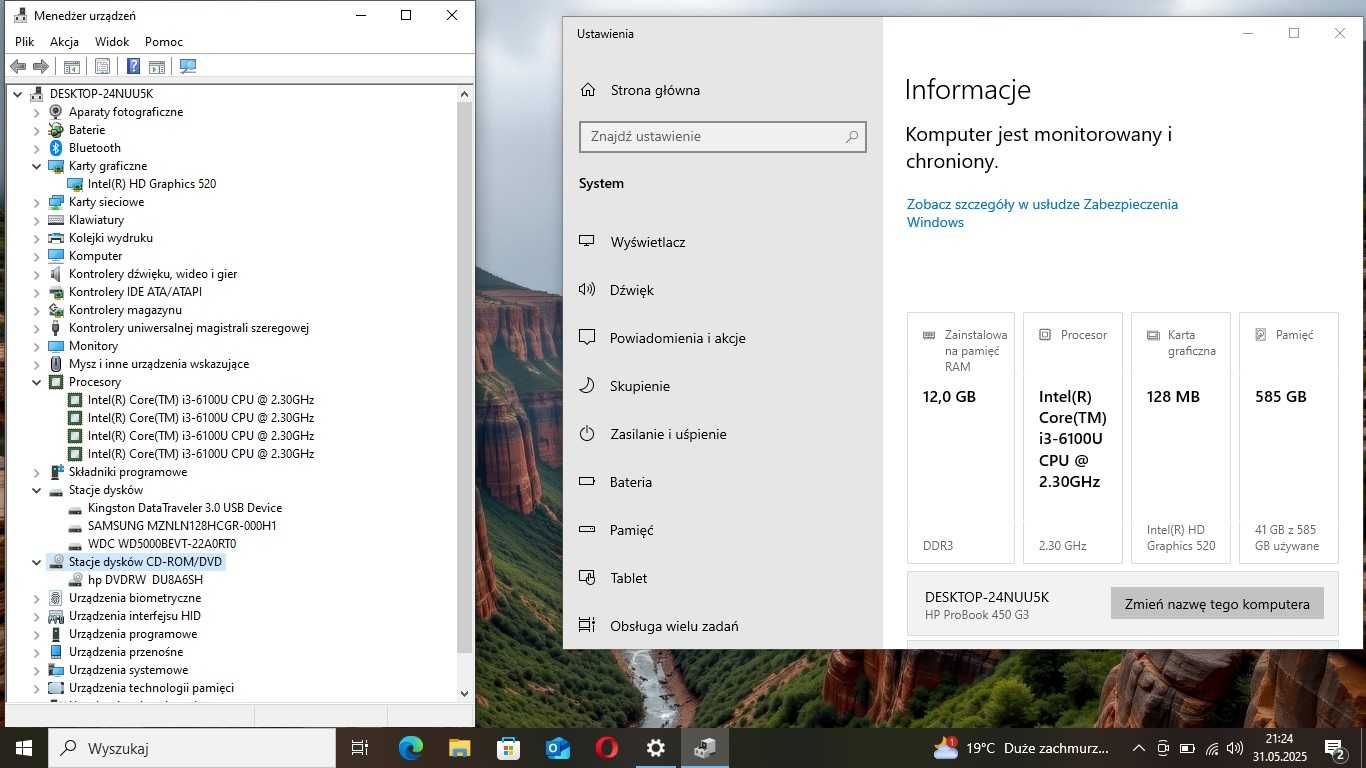The image size is (1366, 768).
Task: Go back using Device Manager's back arrow
Action: click(18, 67)
